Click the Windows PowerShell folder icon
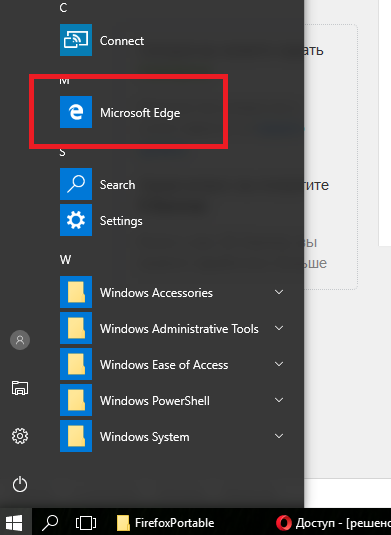The width and height of the screenshot is (391, 535). point(76,400)
